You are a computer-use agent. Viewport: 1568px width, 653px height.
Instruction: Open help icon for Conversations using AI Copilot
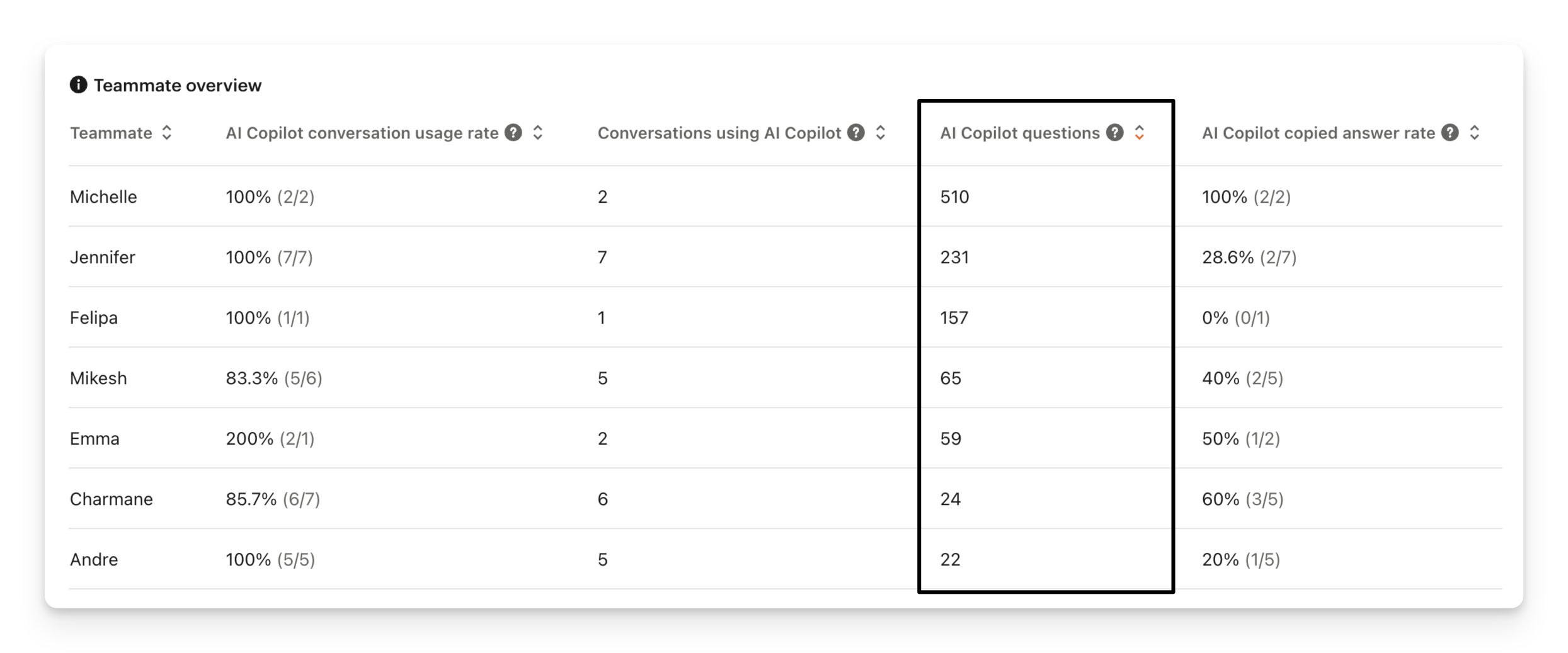856,133
